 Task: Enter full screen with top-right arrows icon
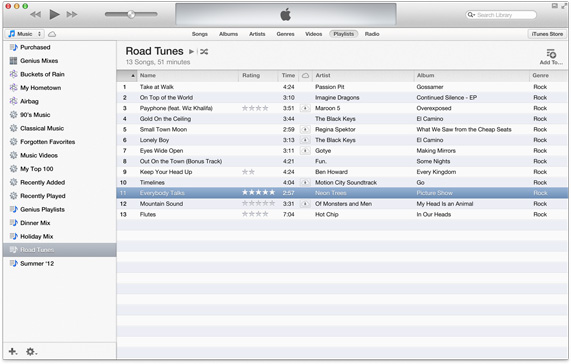[x=564, y=6]
